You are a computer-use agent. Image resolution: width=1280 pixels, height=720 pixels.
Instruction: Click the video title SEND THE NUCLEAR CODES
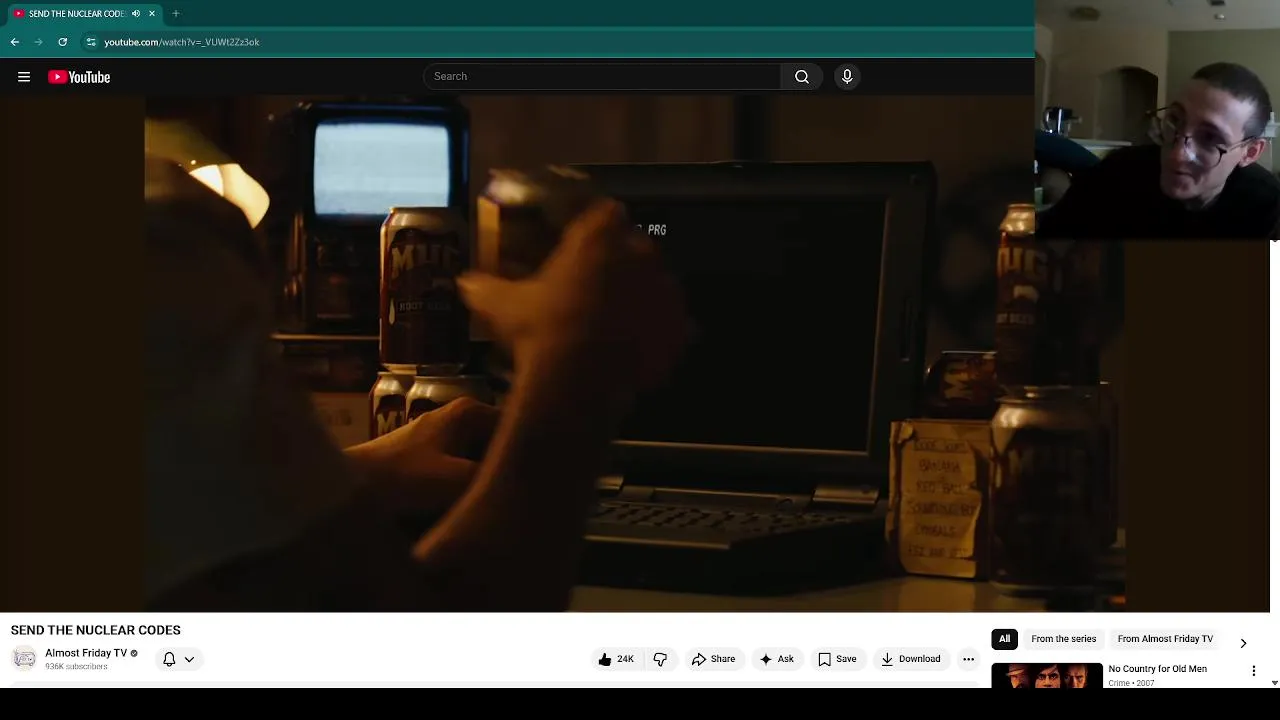click(96, 630)
